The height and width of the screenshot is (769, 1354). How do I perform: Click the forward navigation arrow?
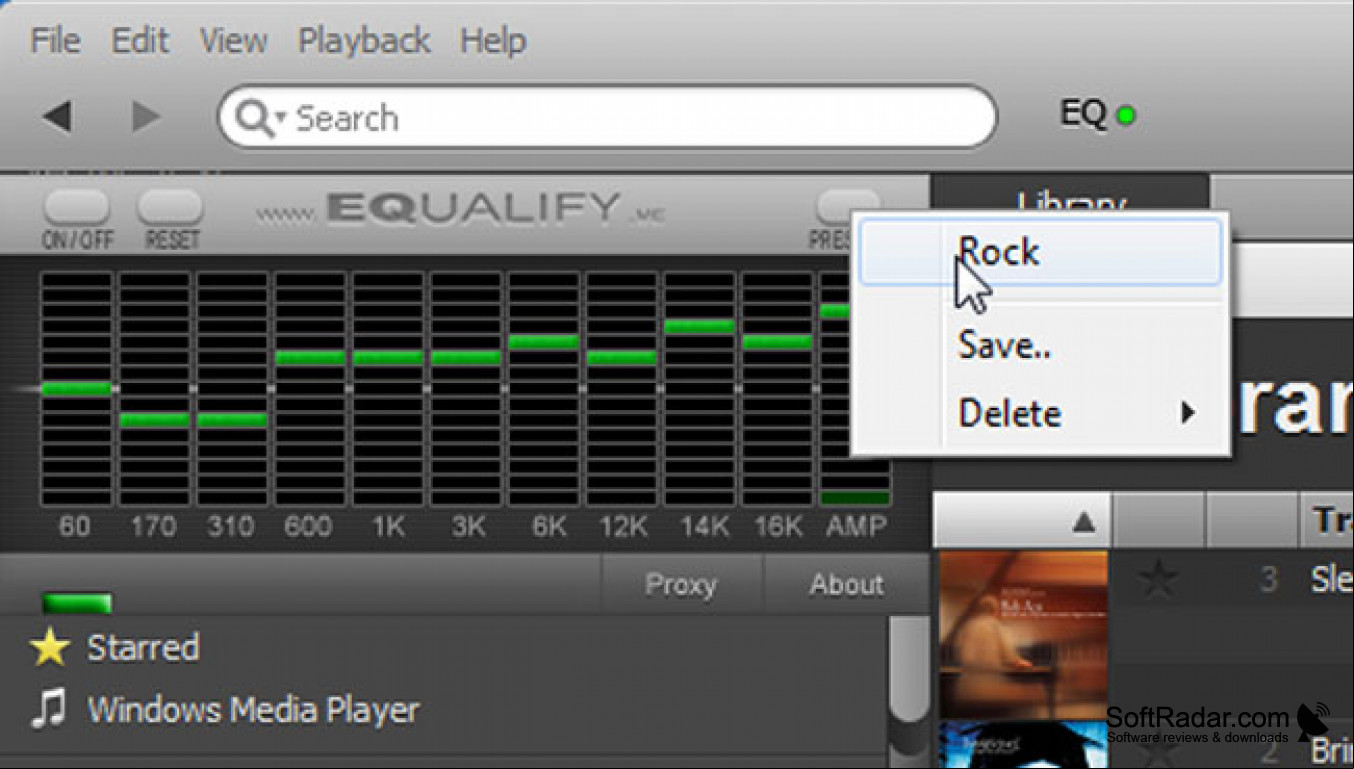(x=146, y=117)
